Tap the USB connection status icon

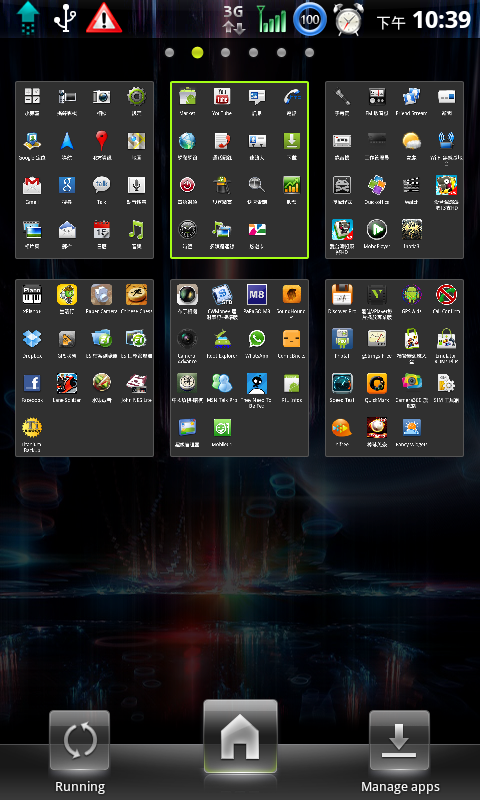65,19
